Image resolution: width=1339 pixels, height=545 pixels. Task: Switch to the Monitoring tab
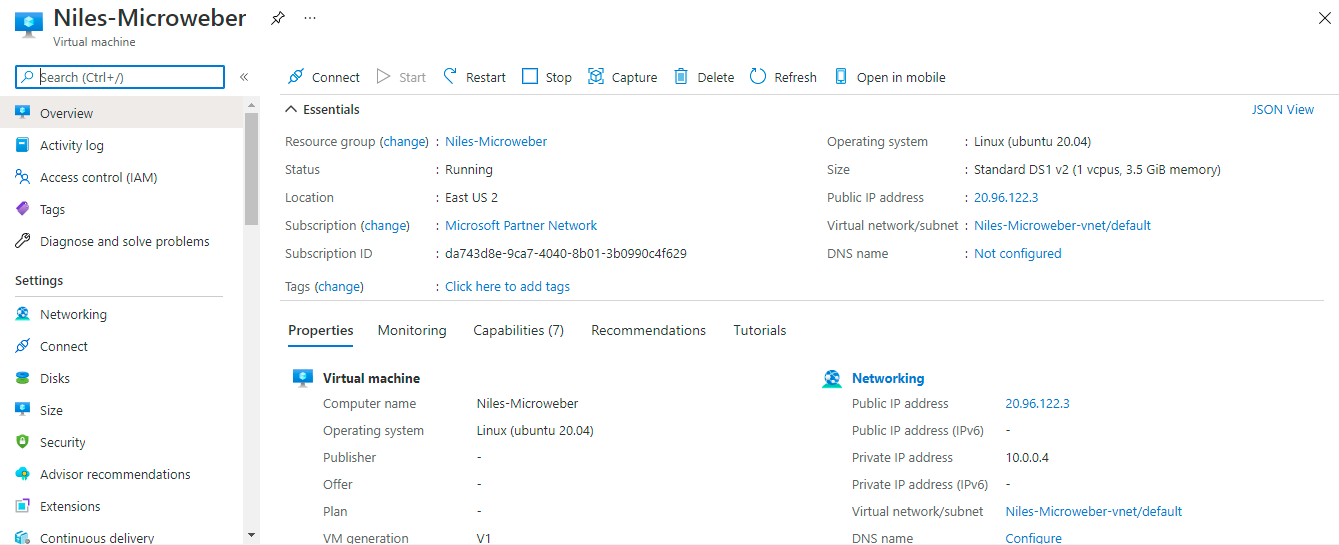pos(412,330)
